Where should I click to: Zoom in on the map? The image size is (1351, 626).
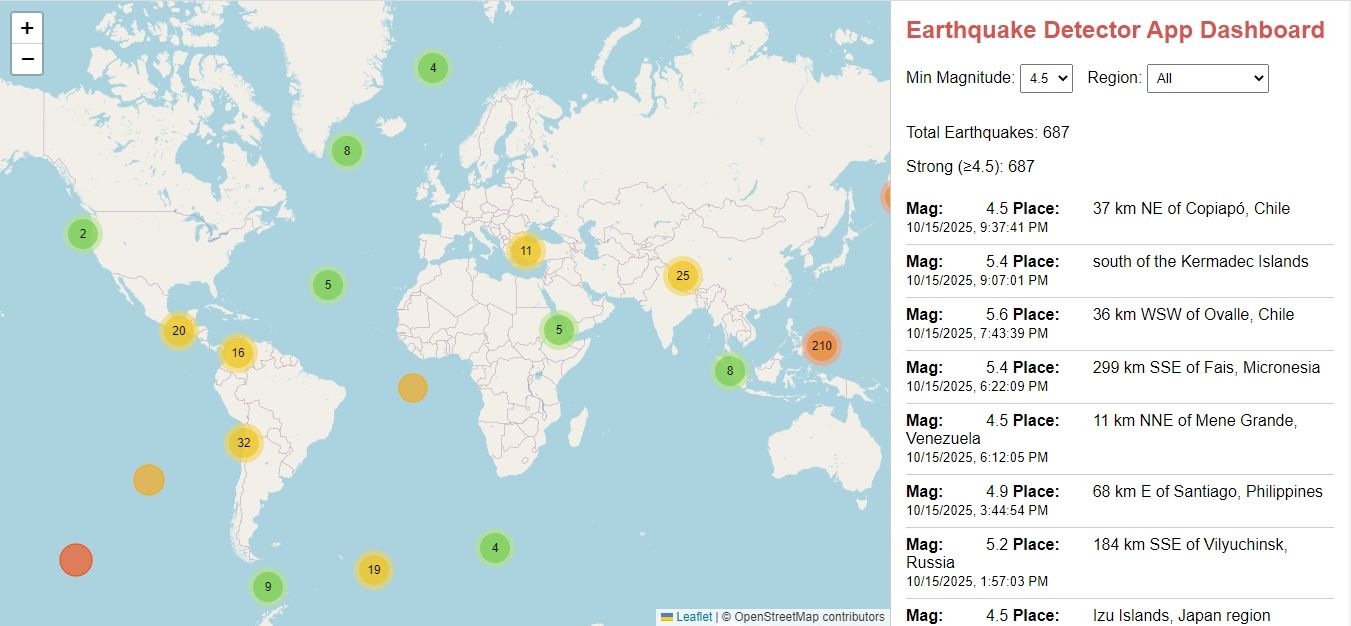point(27,28)
